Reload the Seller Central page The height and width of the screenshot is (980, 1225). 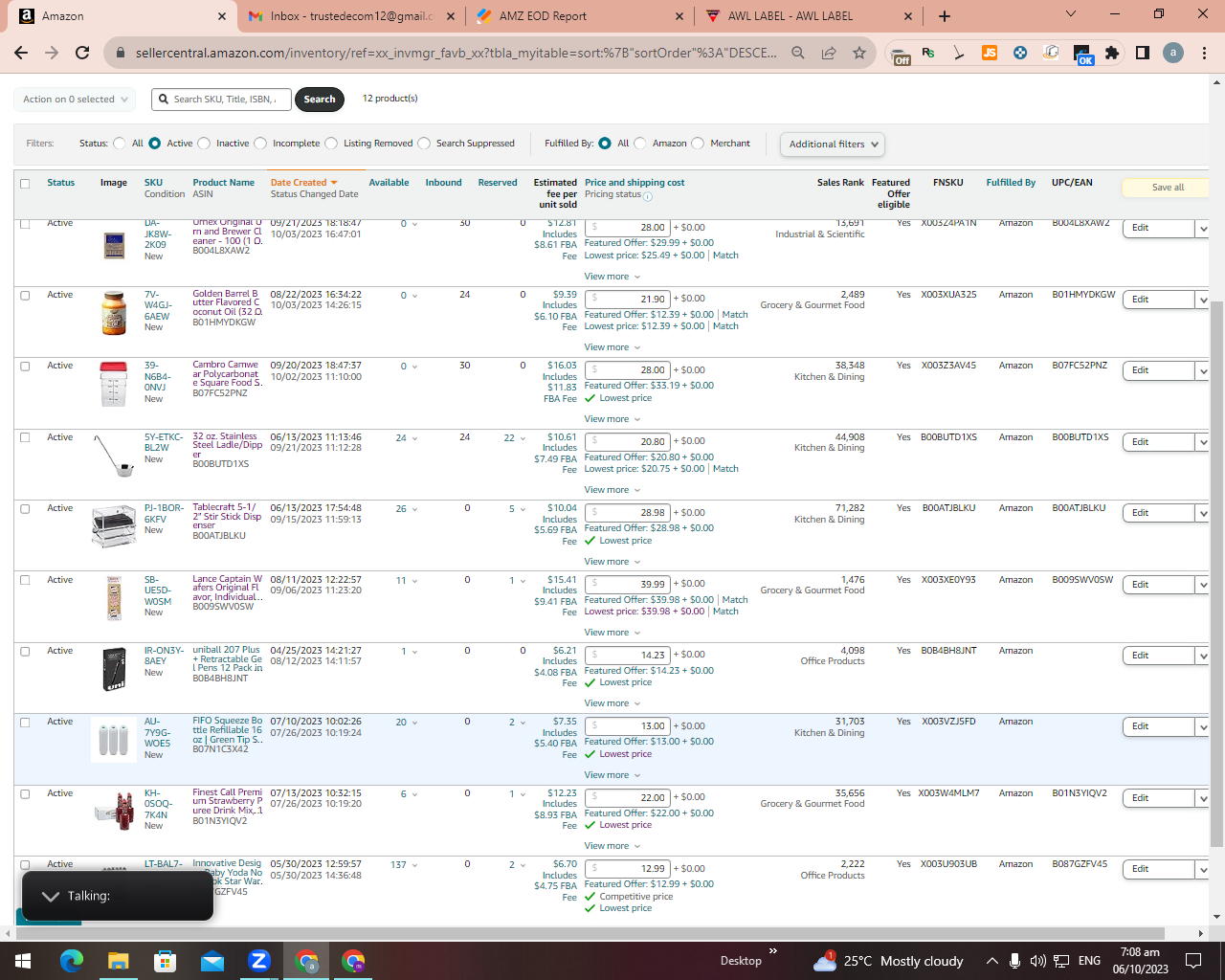pos(82,53)
